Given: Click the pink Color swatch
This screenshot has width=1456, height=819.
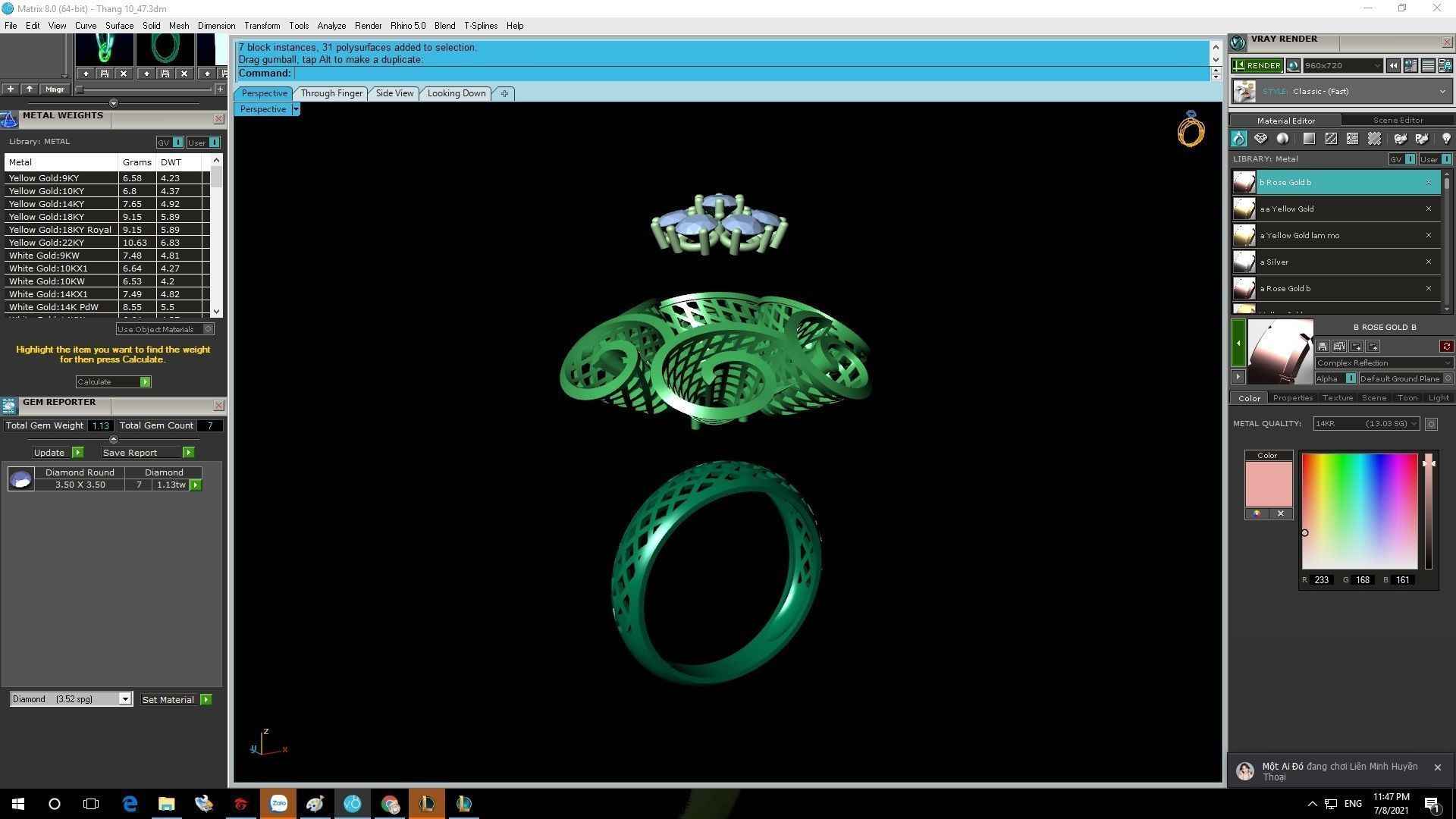Looking at the screenshot, I should [x=1269, y=484].
